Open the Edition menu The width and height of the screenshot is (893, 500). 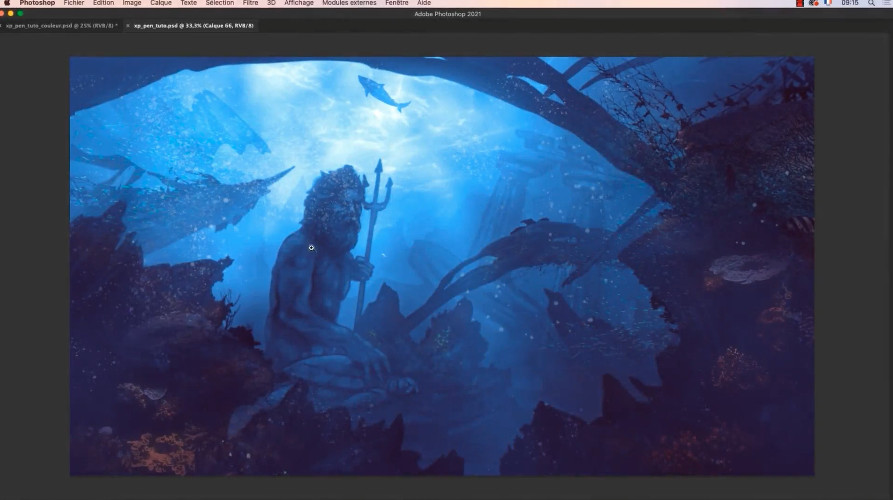tap(104, 3)
